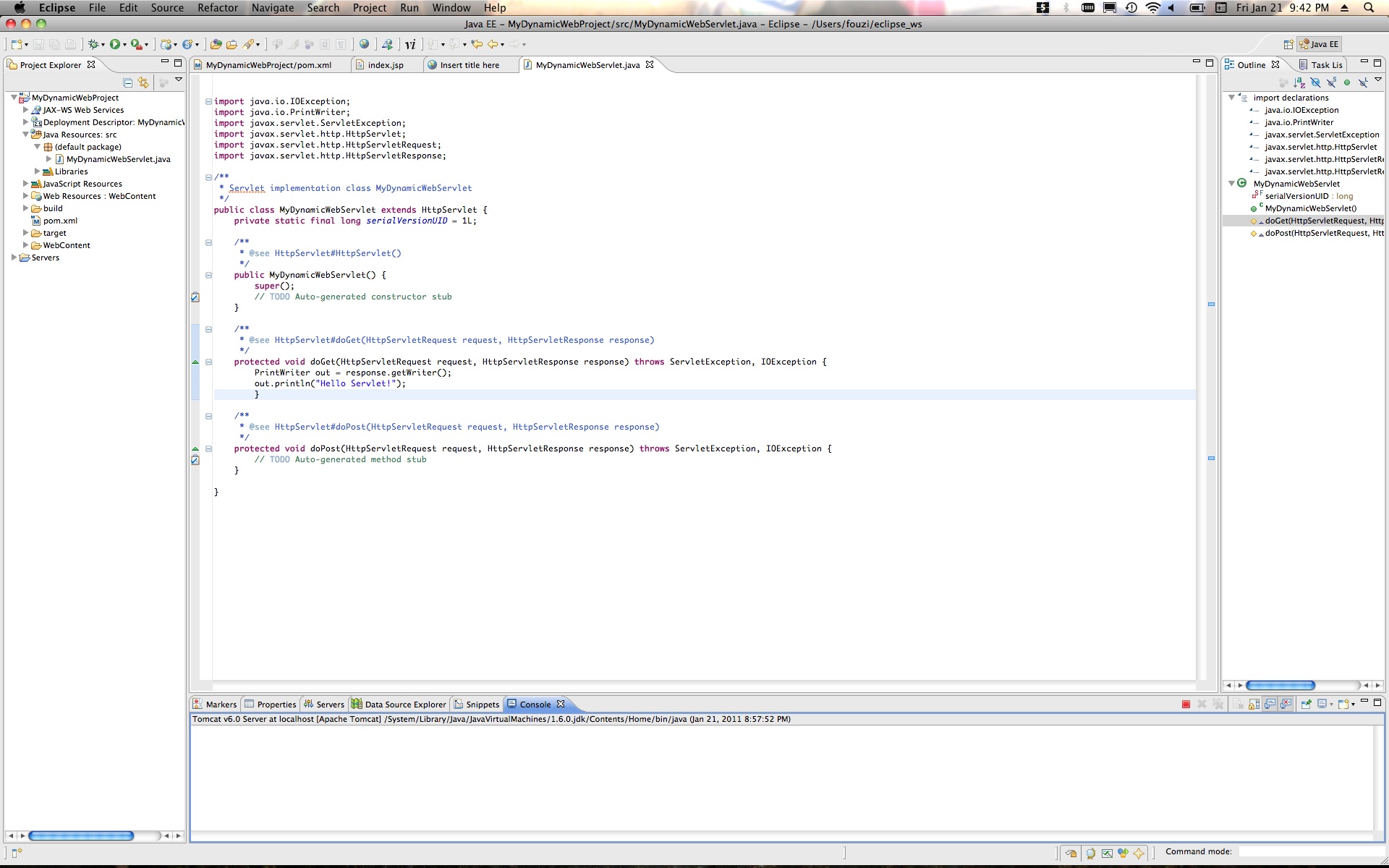Expand the Servers project node

[14, 258]
